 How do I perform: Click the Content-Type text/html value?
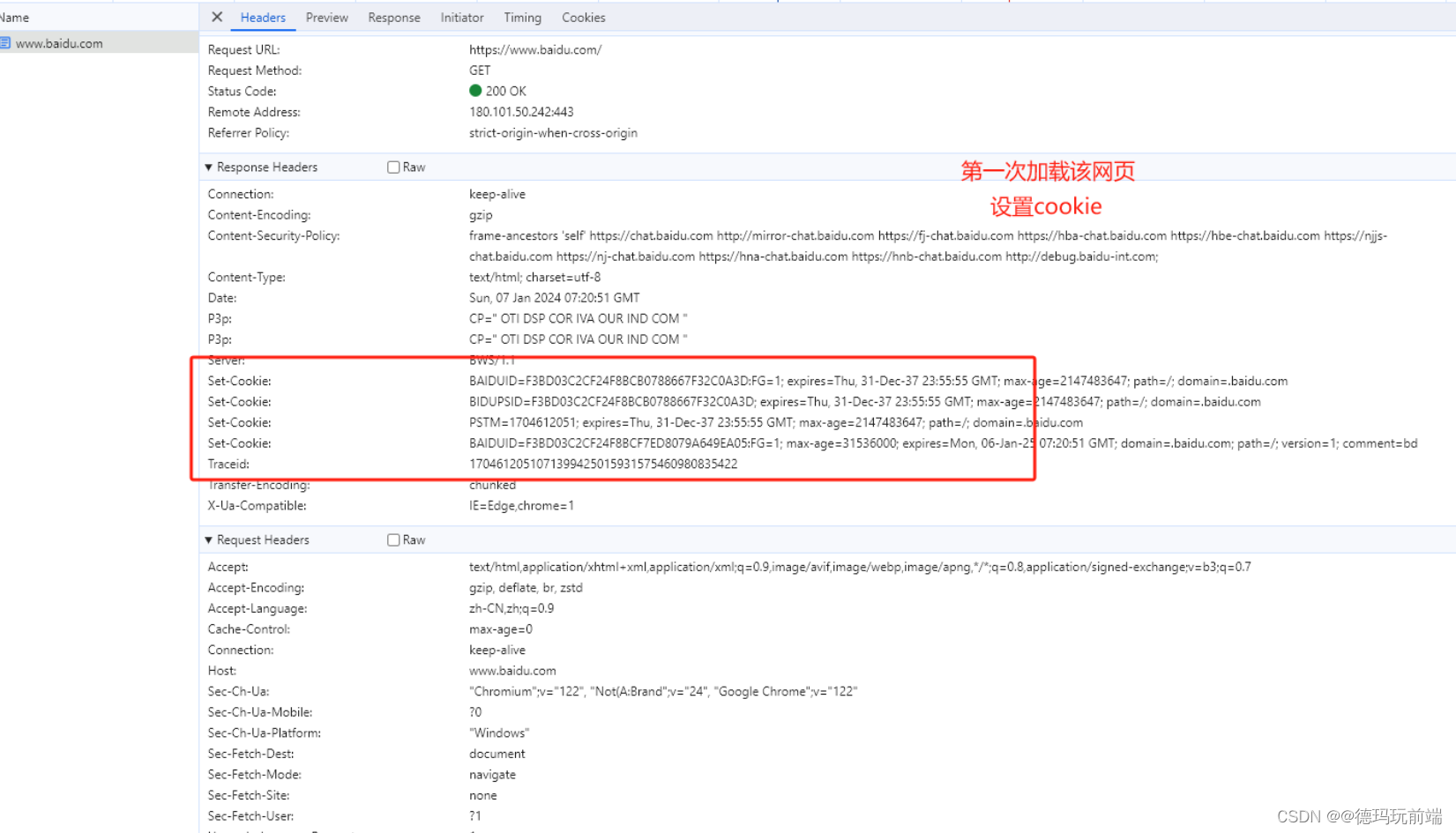534,278
